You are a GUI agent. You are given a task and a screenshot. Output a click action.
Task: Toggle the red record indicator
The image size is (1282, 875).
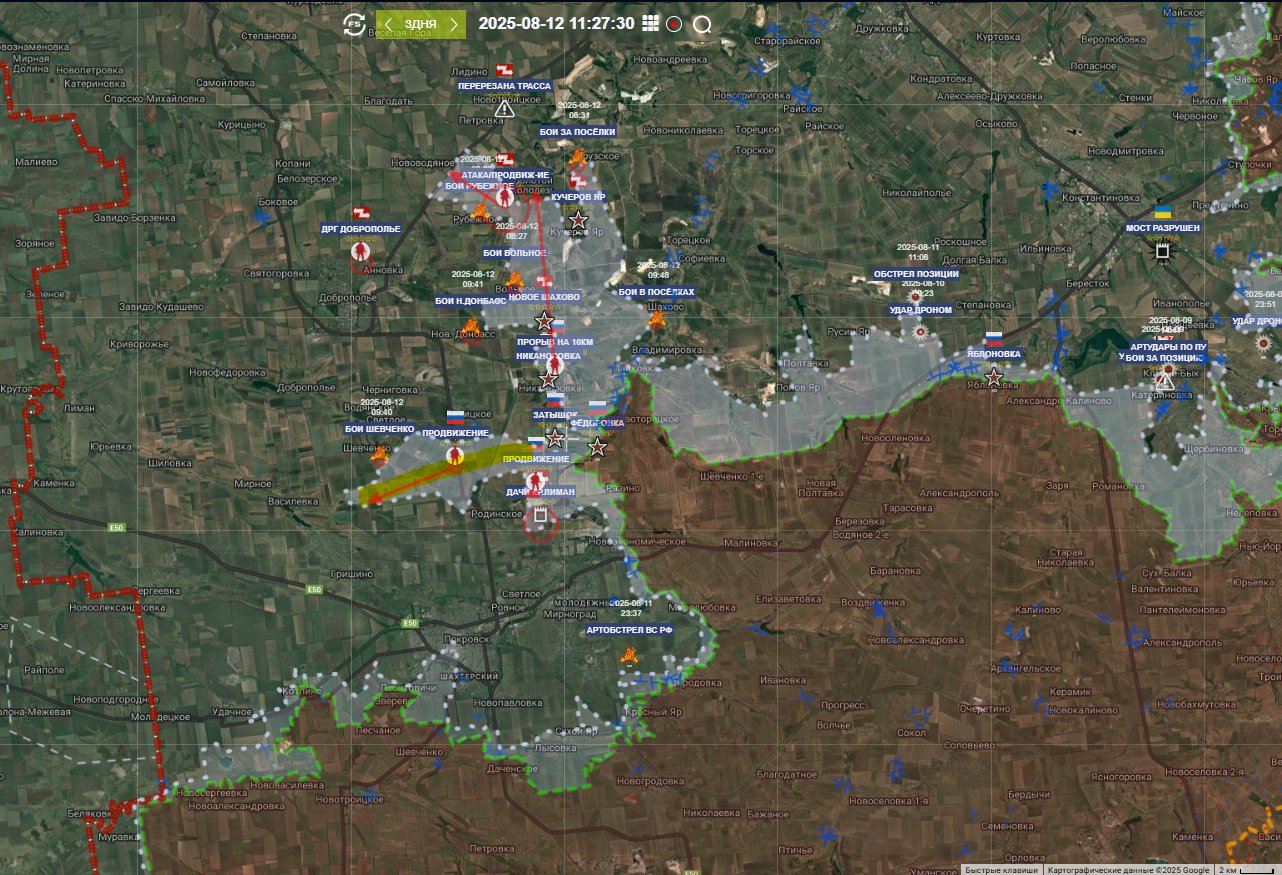pos(674,24)
